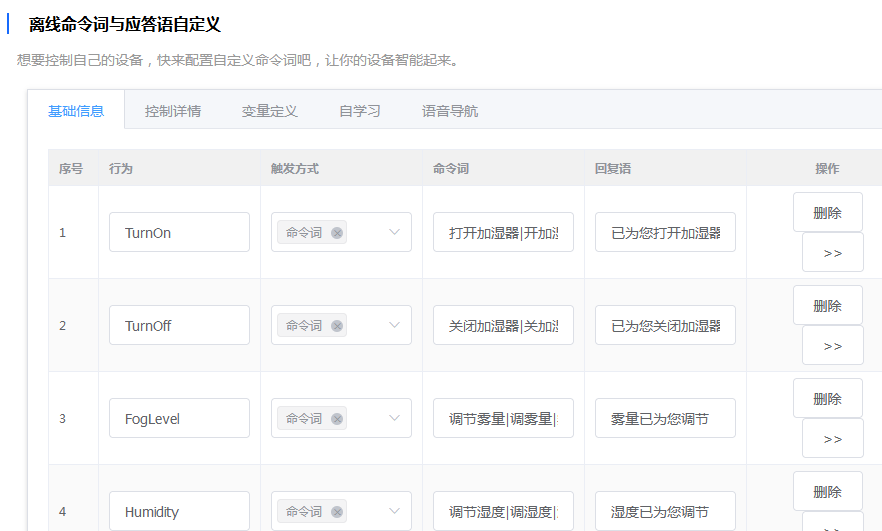The width and height of the screenshot is (882, 531).
Task: Edit command words field 调节湿度
Action: click(x=503, y=511)
